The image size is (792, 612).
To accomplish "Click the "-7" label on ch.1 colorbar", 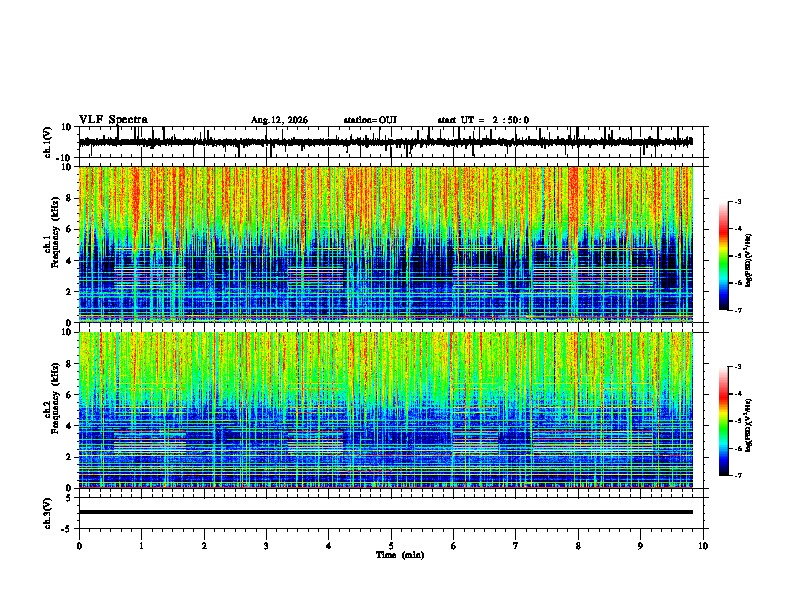I will (x=737, y=310).
